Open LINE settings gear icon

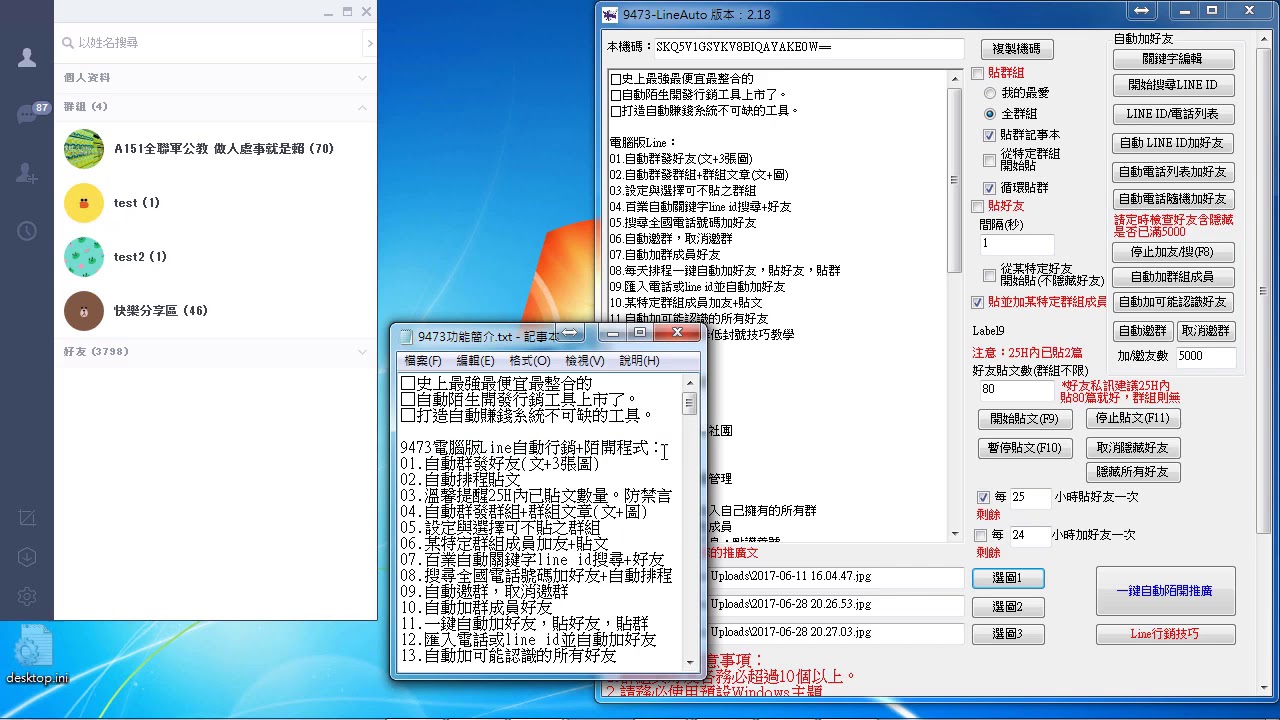pos(27,596)
